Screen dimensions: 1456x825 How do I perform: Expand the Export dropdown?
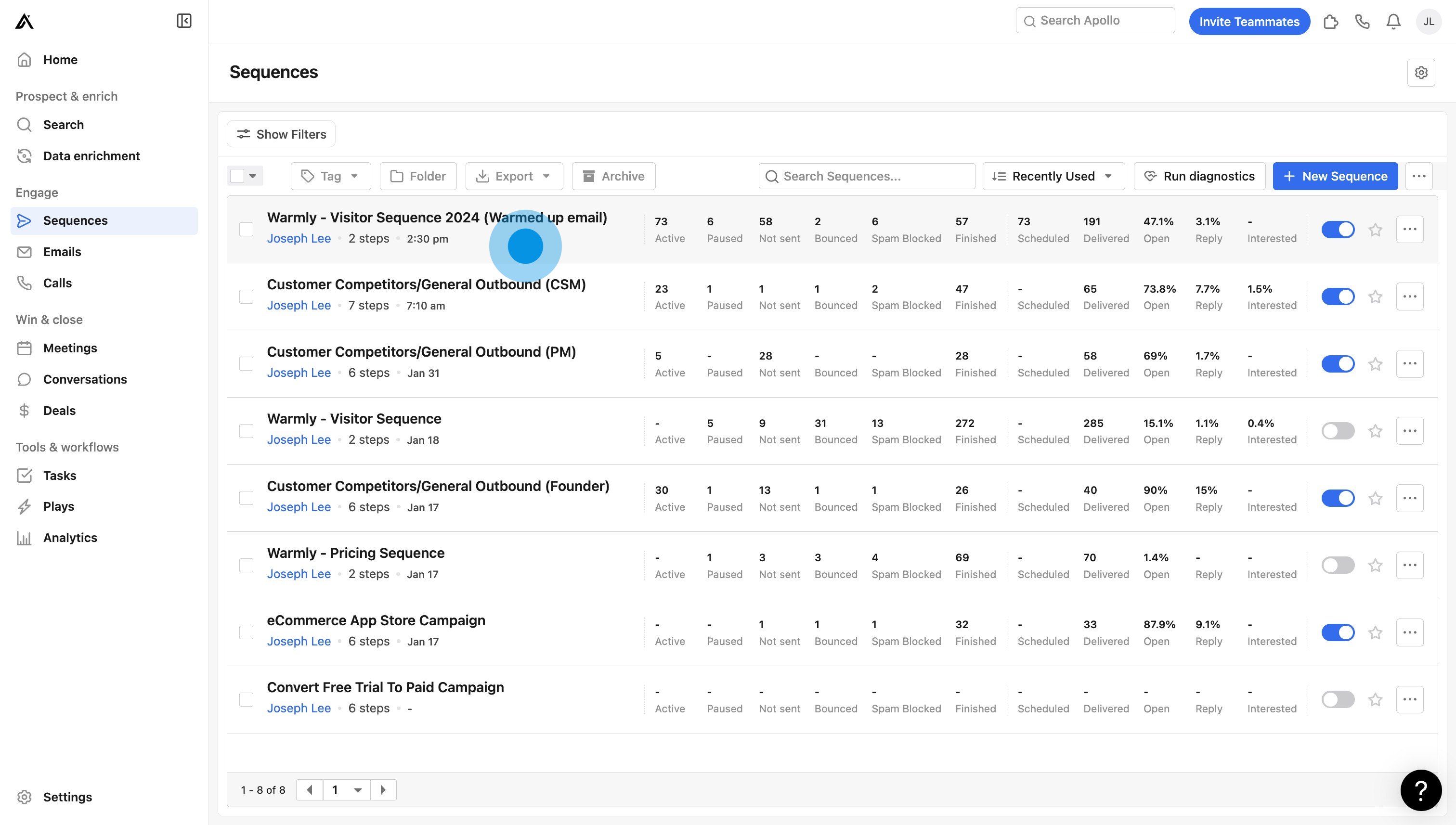[x=513, y=176]
